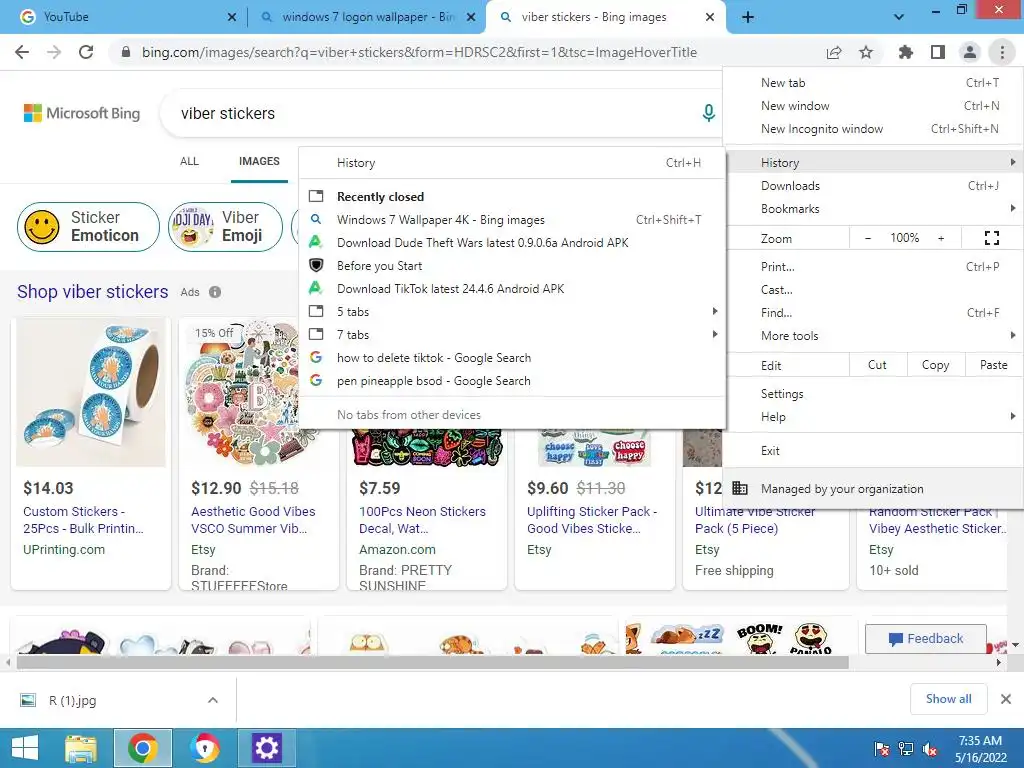Enter fullscreen with the zoom fullscreen icon
The image size is (1024, 768).
pos(991,238)
